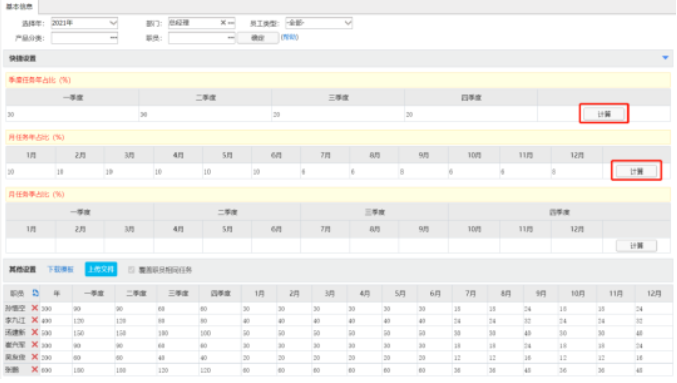This screenshot has width=677, height=383.
Task: Click 年 column header in employee table
Action: tap(57, 294)
